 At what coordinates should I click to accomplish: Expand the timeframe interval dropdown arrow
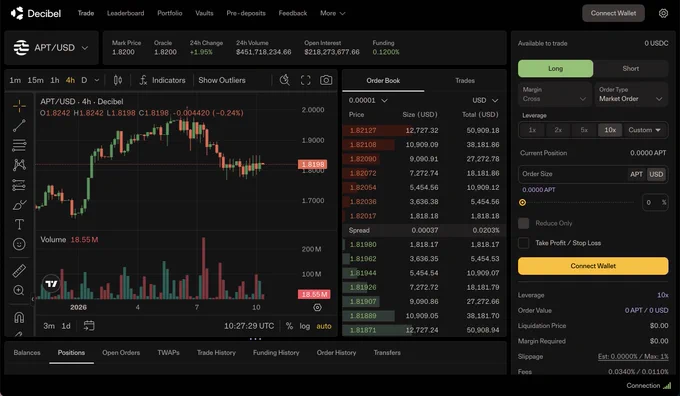click(x=97, y=80)
